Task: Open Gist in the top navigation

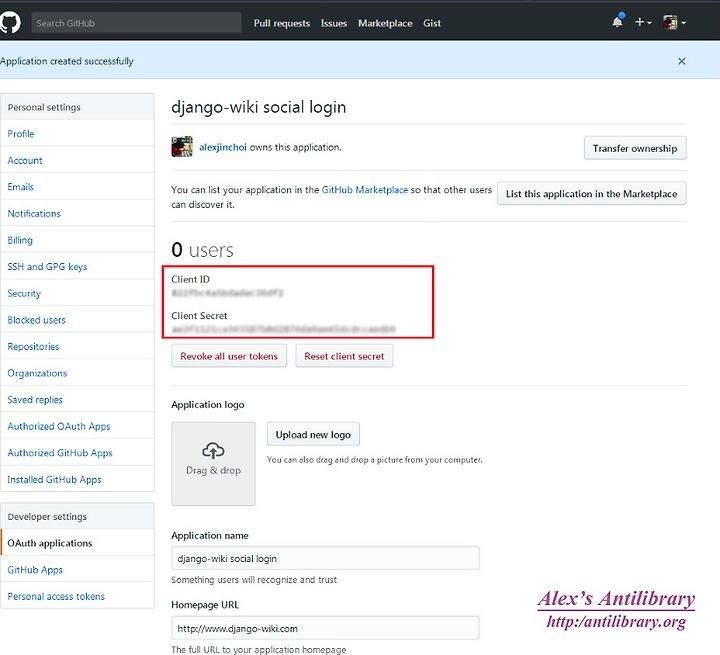Action: click(x=432, y=23)
